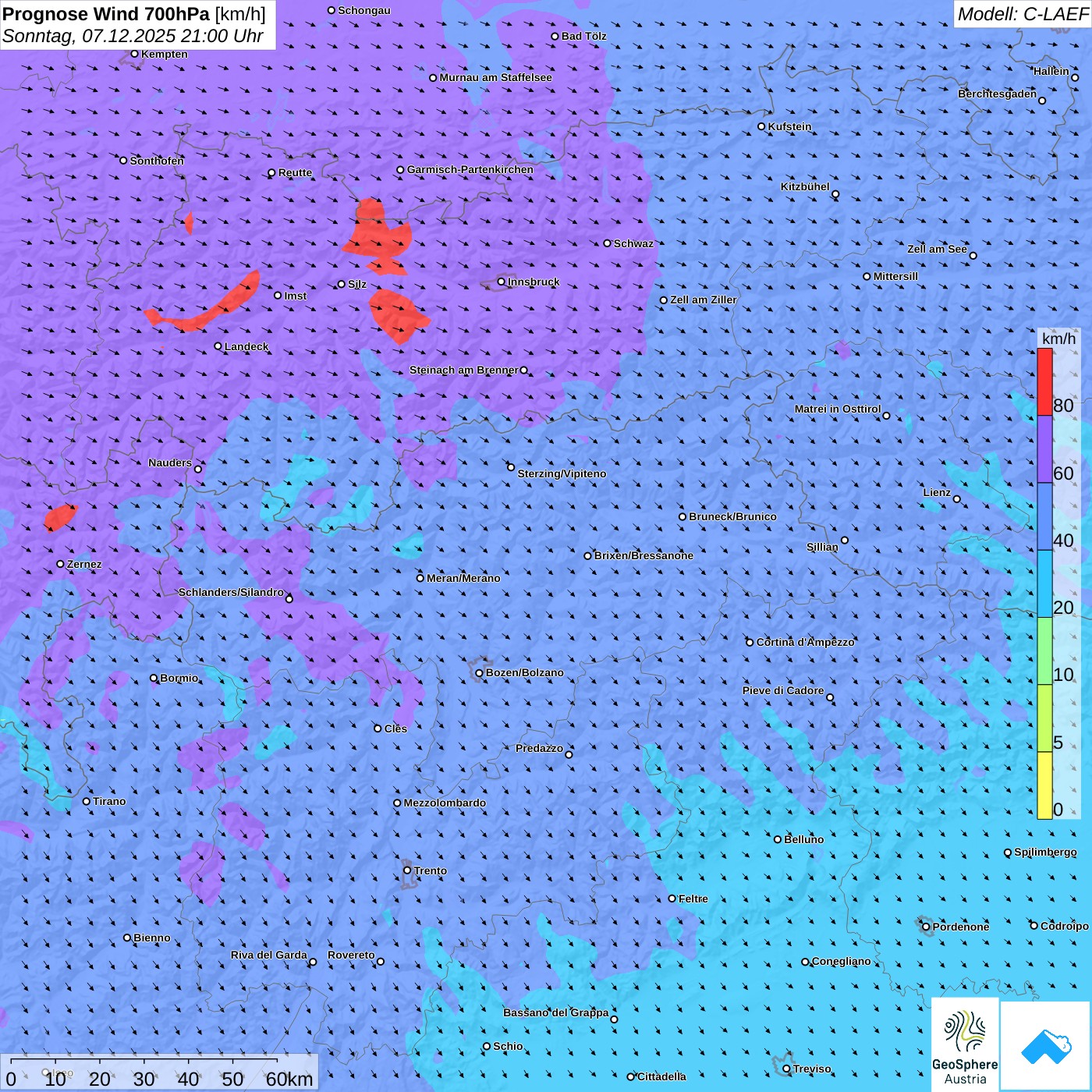Click the yellow 0 km/h legend swatch
Image resolution: width=1092 pixels, height=1092 pixels.
(1044, 785)
